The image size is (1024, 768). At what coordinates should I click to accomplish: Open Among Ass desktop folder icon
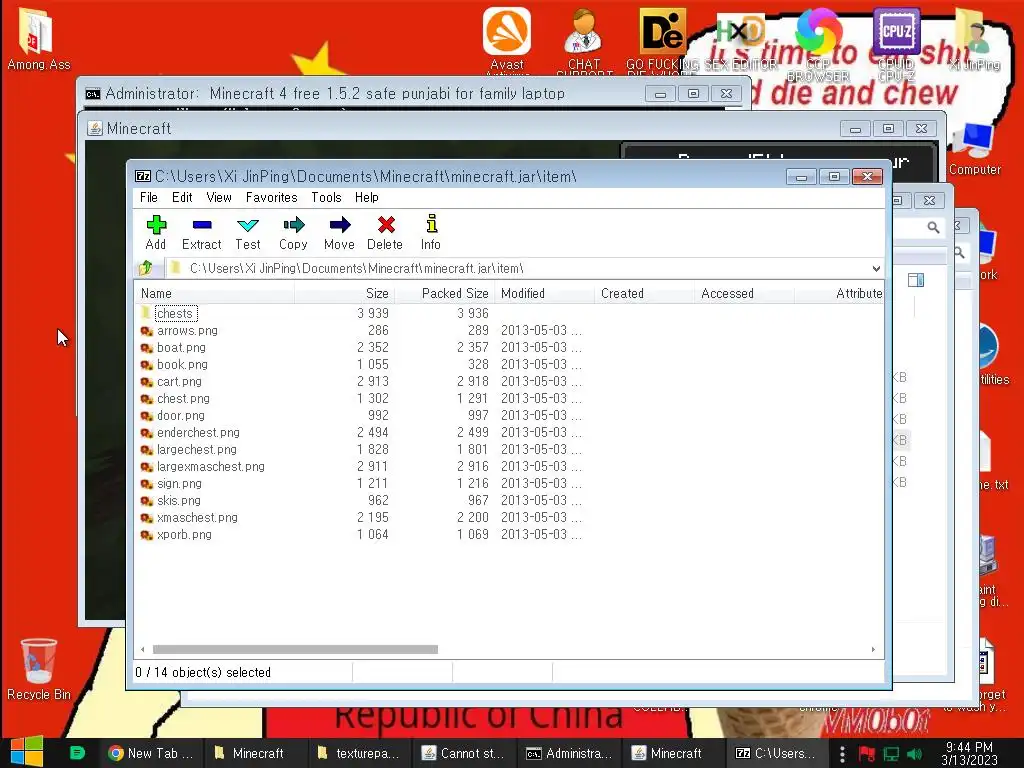[x=38, y=39]
